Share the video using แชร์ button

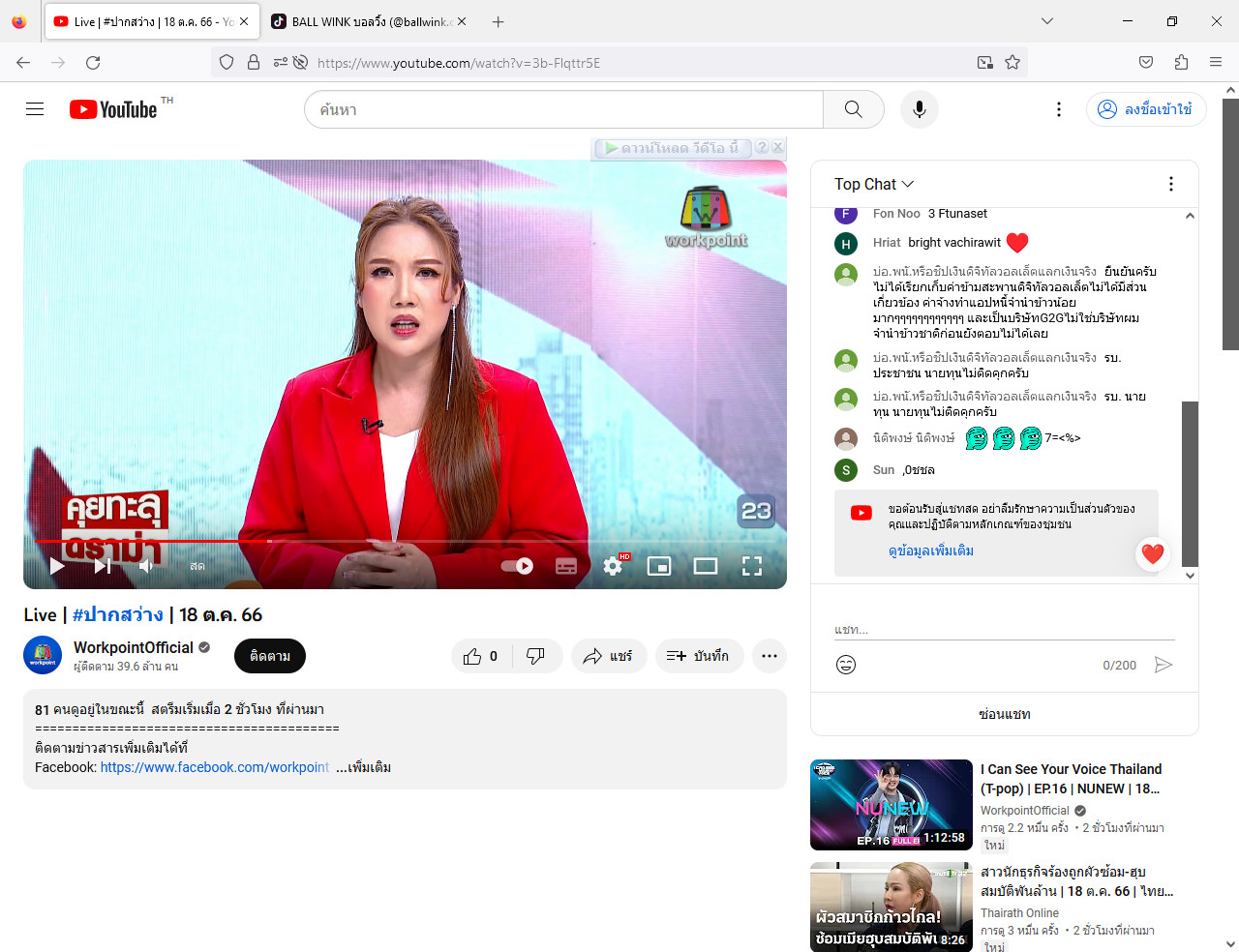(609, 656)
